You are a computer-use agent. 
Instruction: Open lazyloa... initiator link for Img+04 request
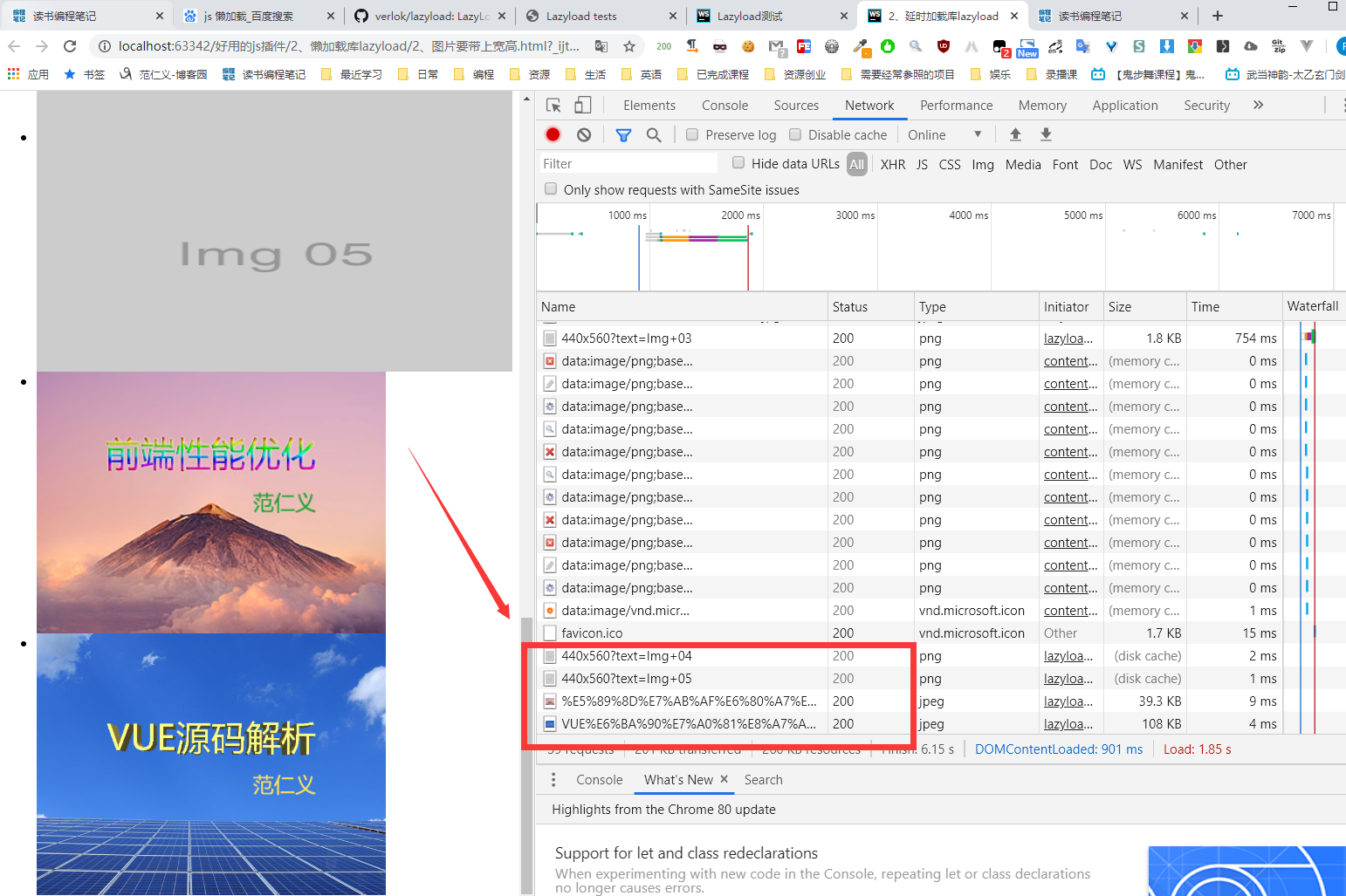click(1068, 656)
